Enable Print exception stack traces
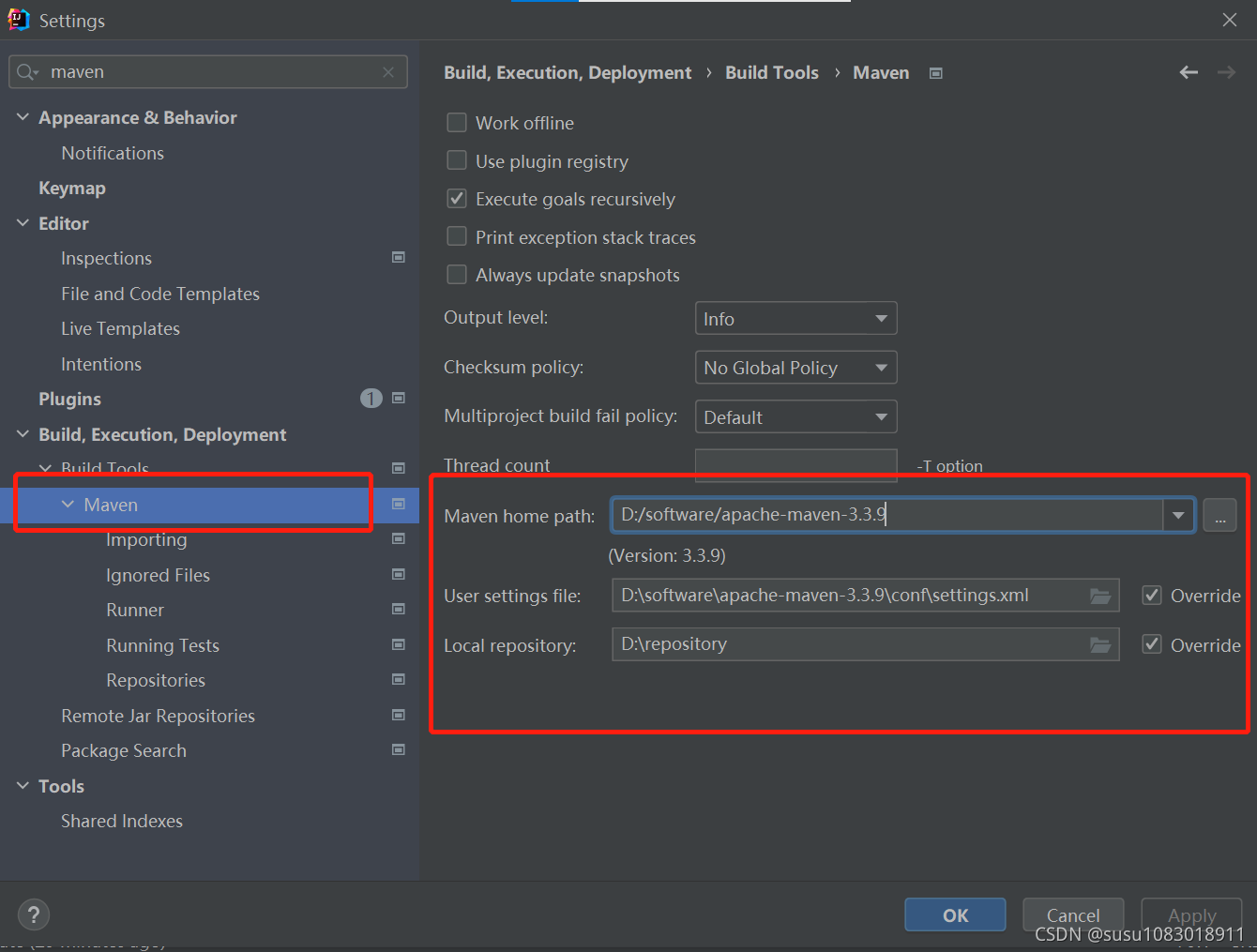The height and width of the screenshot is (952, 1257). tap(457, 236)
